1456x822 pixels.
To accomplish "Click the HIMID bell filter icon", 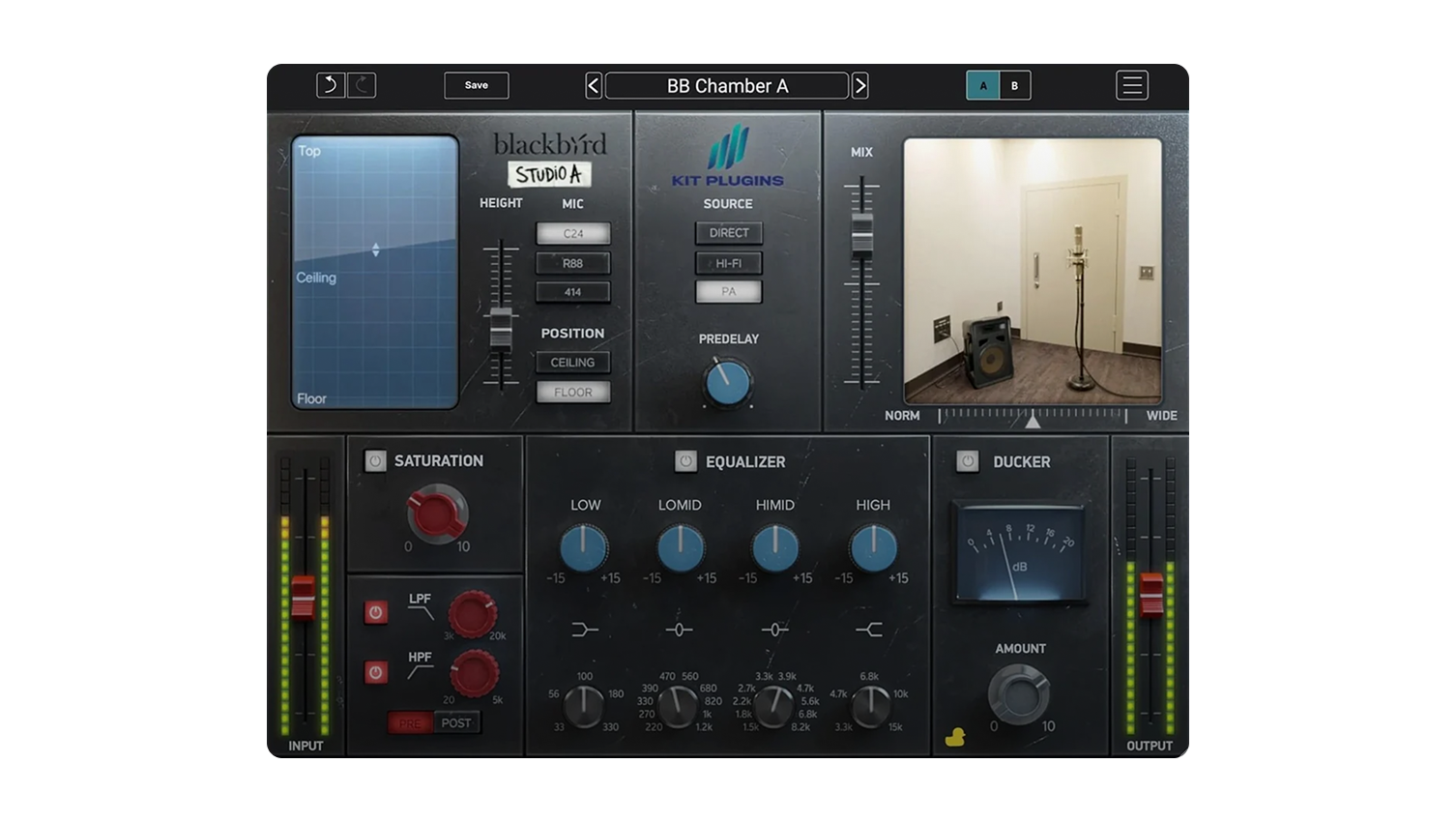I will [774, 630].
